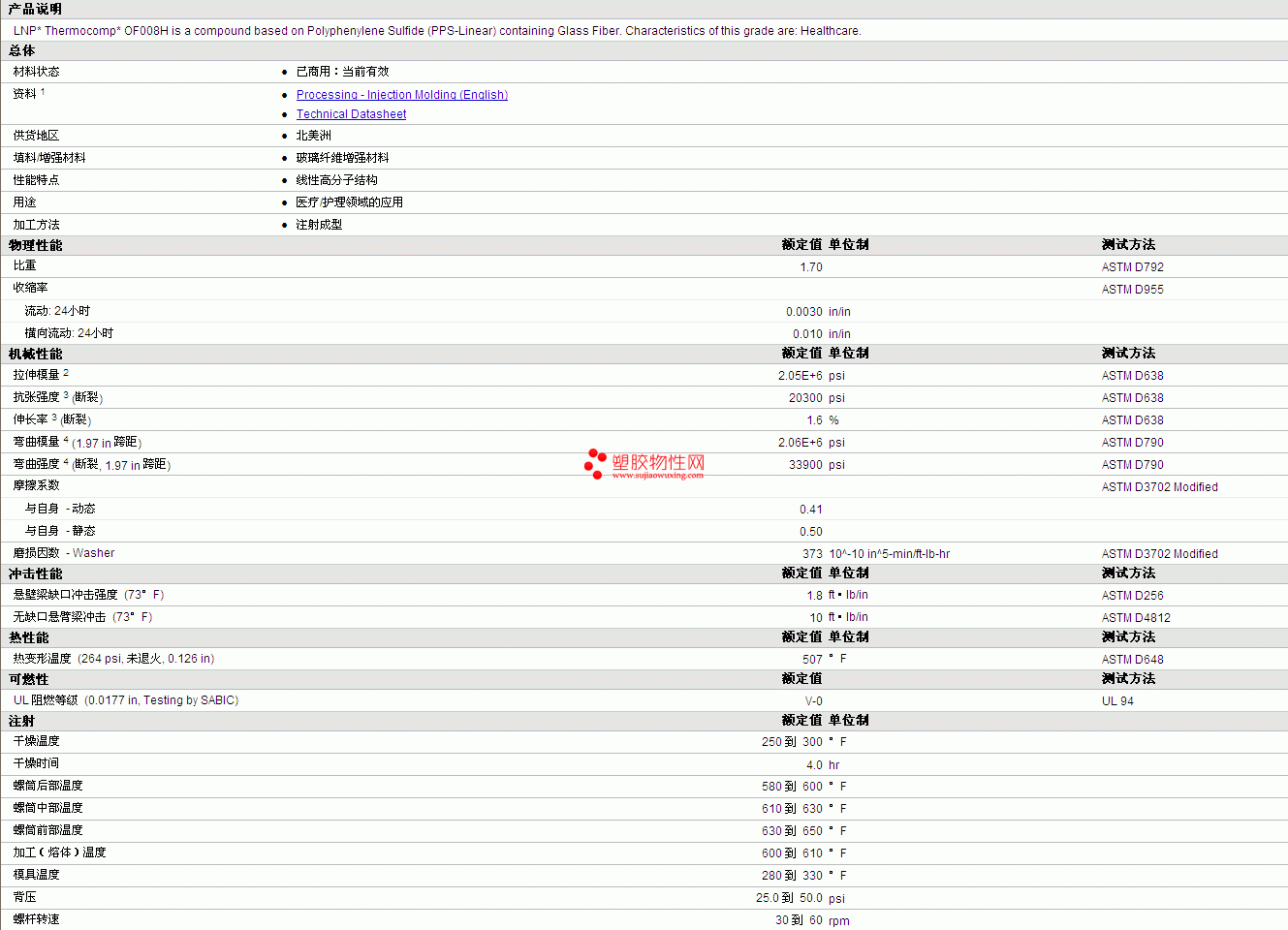Select the 填料/增强材料 row label
The height and width of the screenshot is (930, 1288).
[x=49, y=158]
